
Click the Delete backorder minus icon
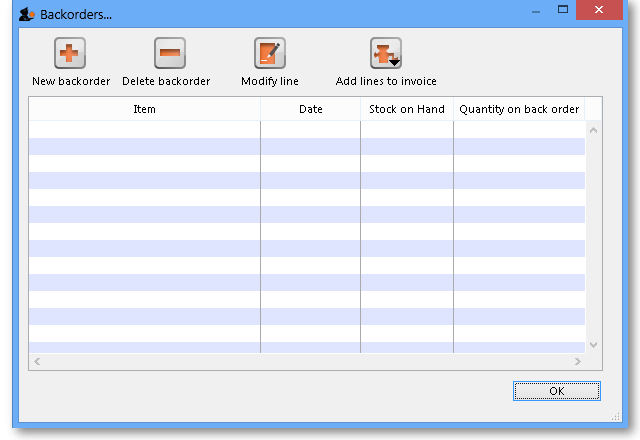tap(170, 54)
